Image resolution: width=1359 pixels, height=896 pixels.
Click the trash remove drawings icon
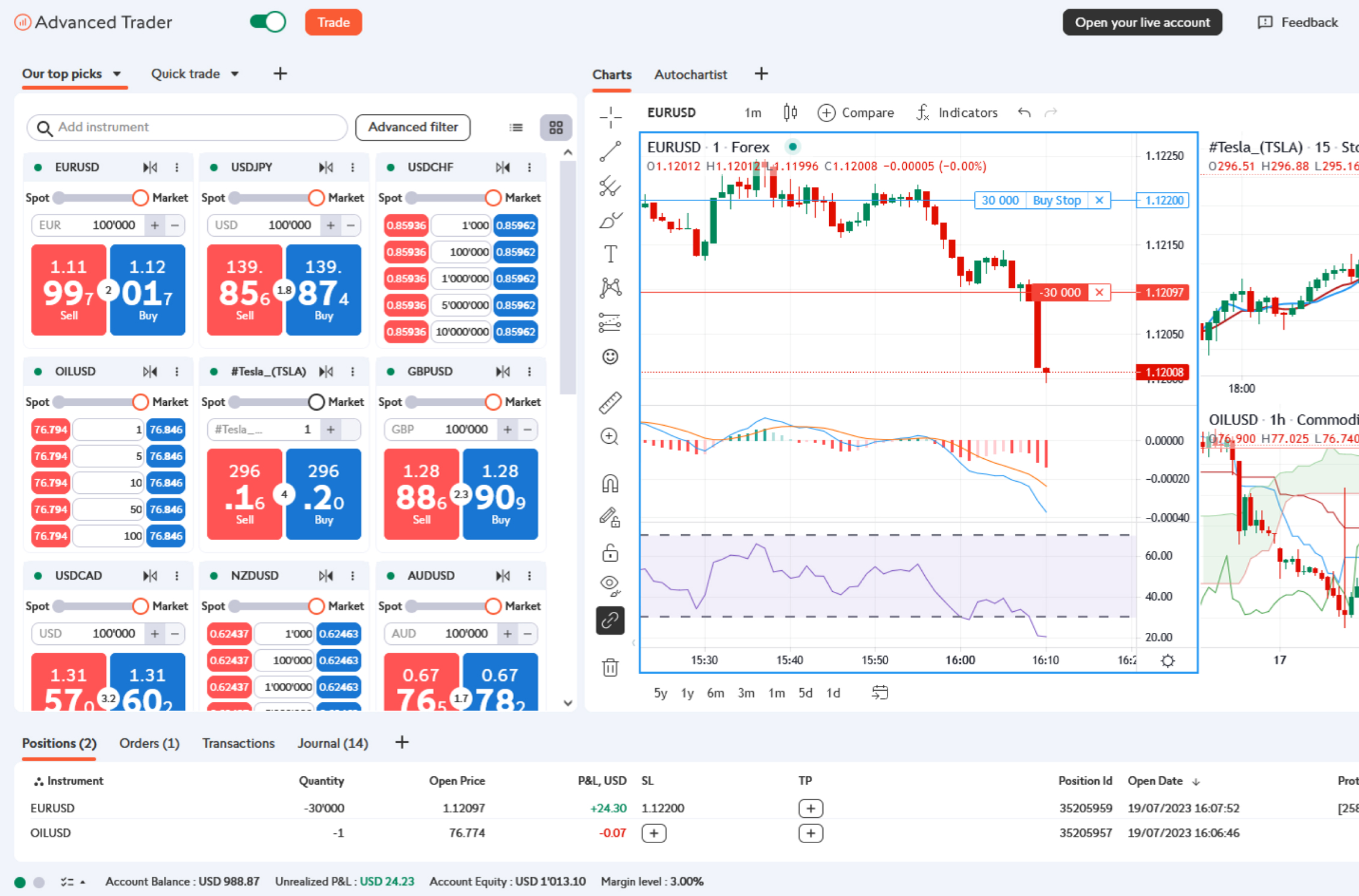point(610,667)
